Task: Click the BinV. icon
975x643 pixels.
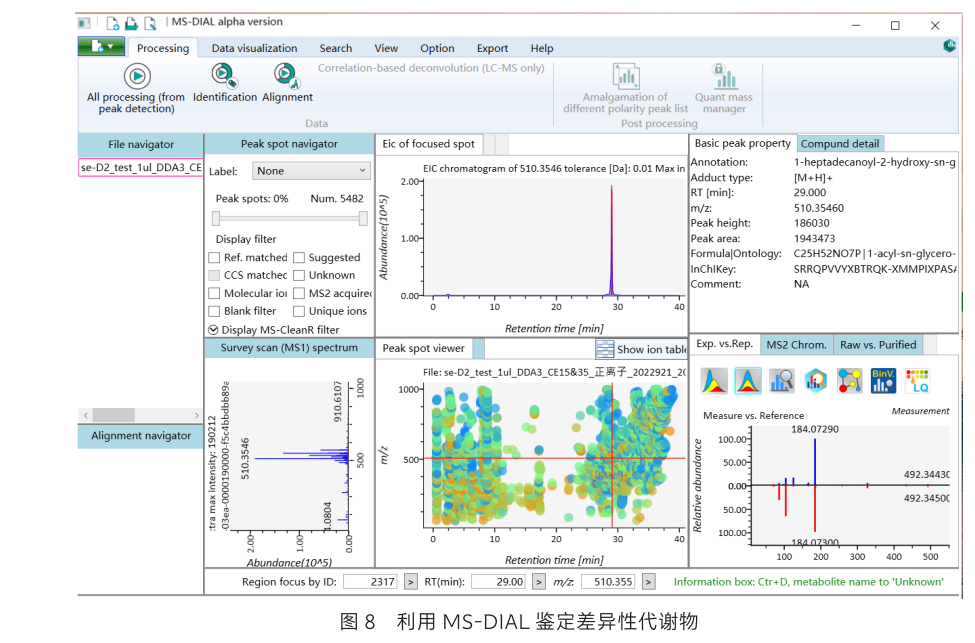Action: (883, 381)
